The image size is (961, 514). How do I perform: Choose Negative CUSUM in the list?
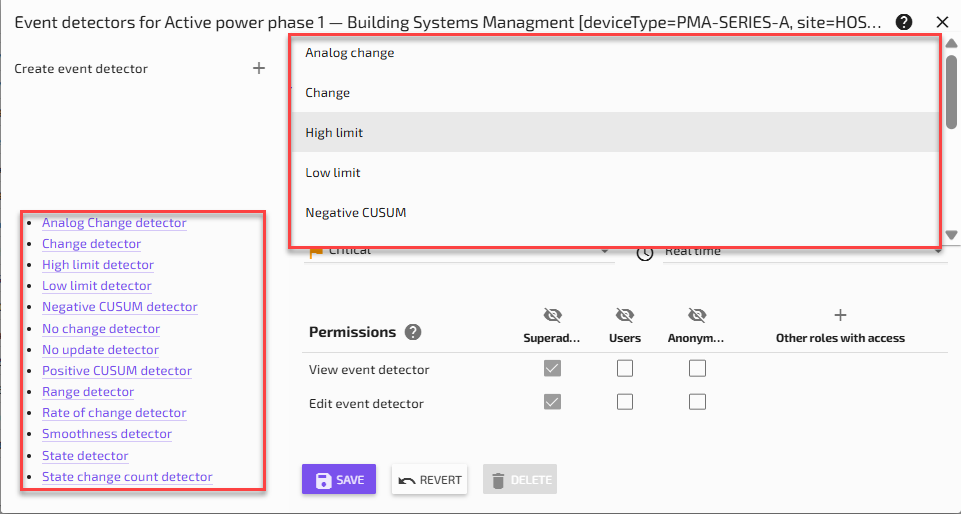pyautogui.click(x=355, y=212)
